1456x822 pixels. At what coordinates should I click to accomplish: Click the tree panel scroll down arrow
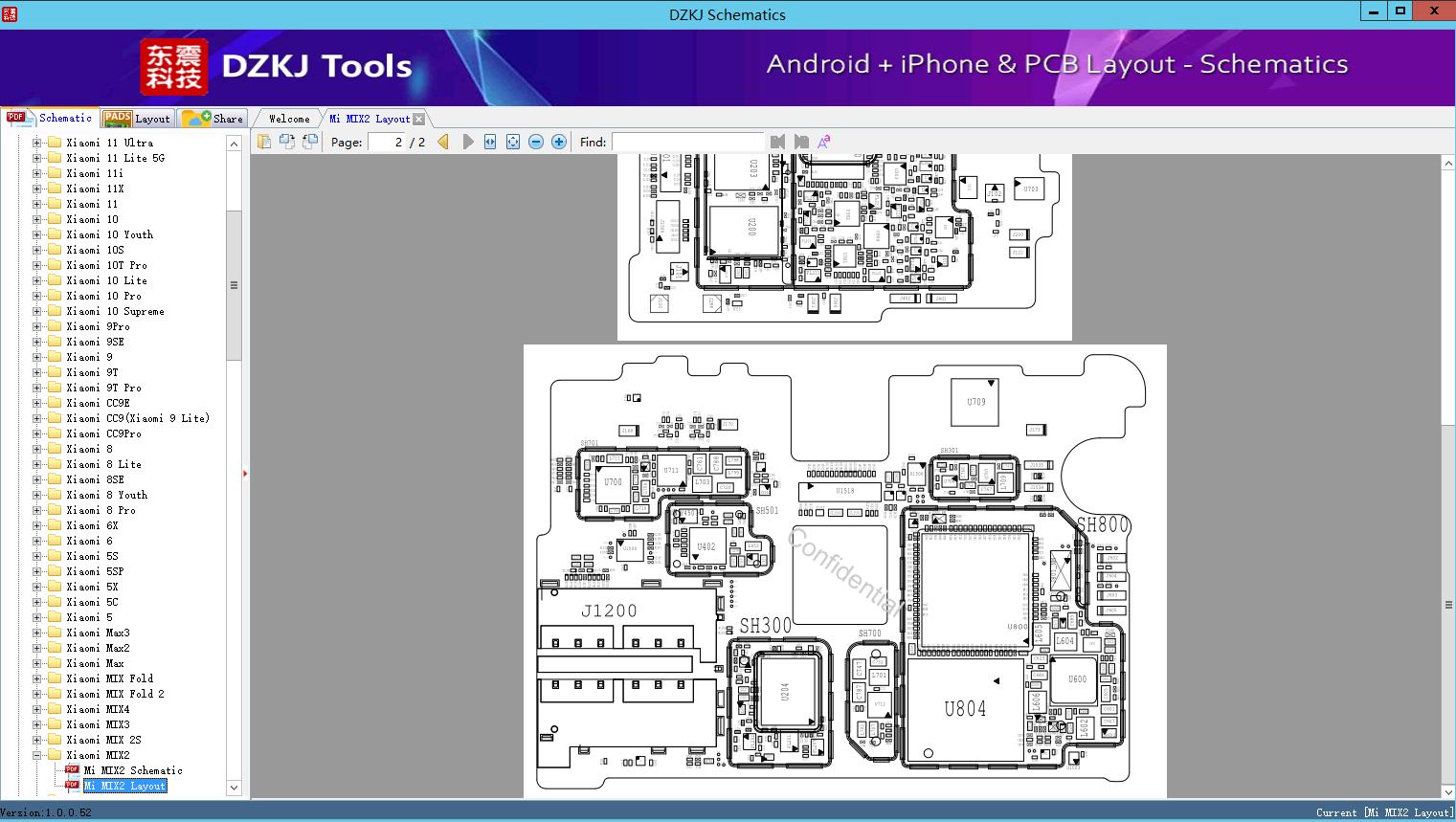pyautogui.click(x=234, y=788)
